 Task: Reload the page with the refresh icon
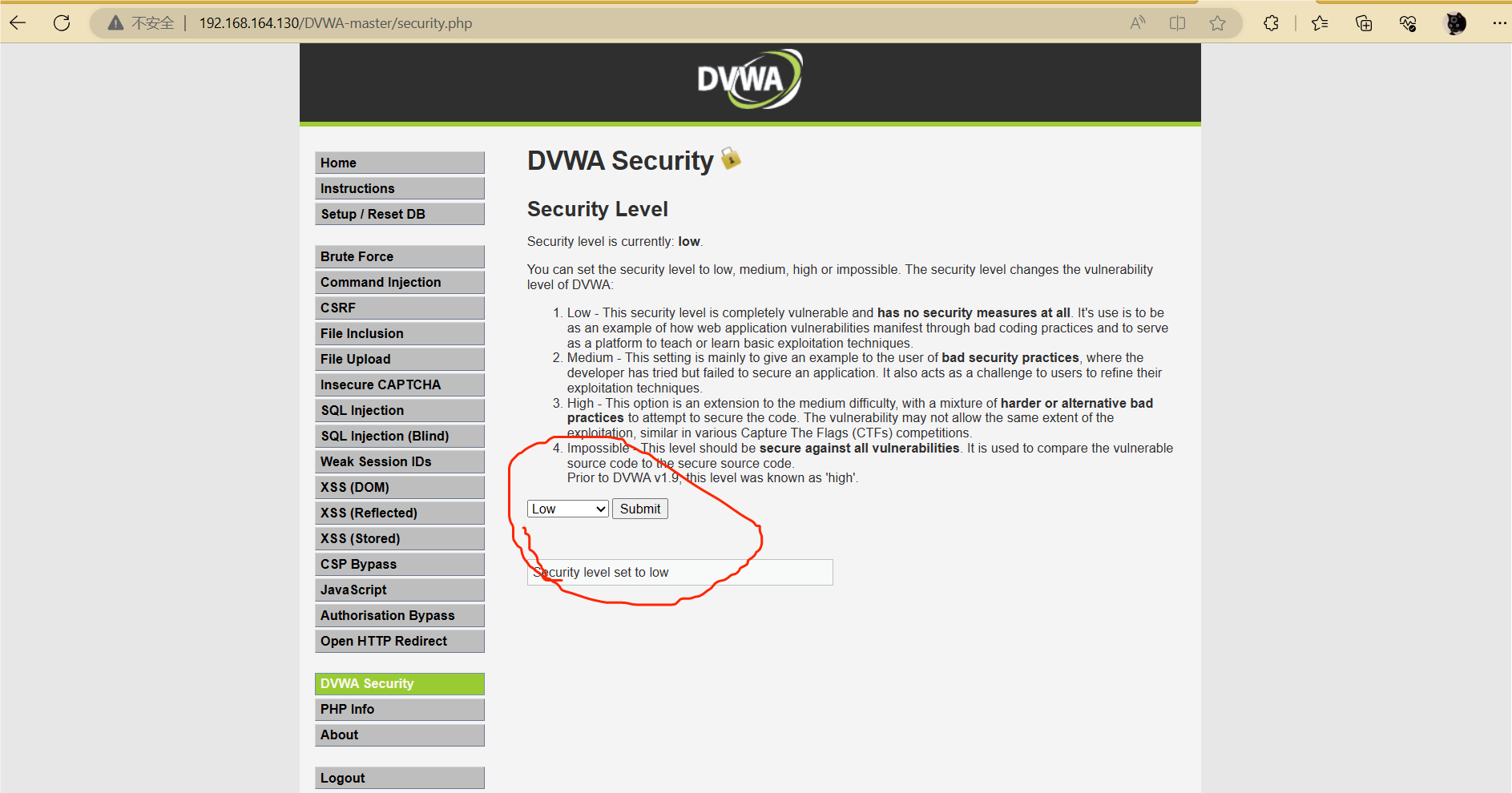point(62,23)
